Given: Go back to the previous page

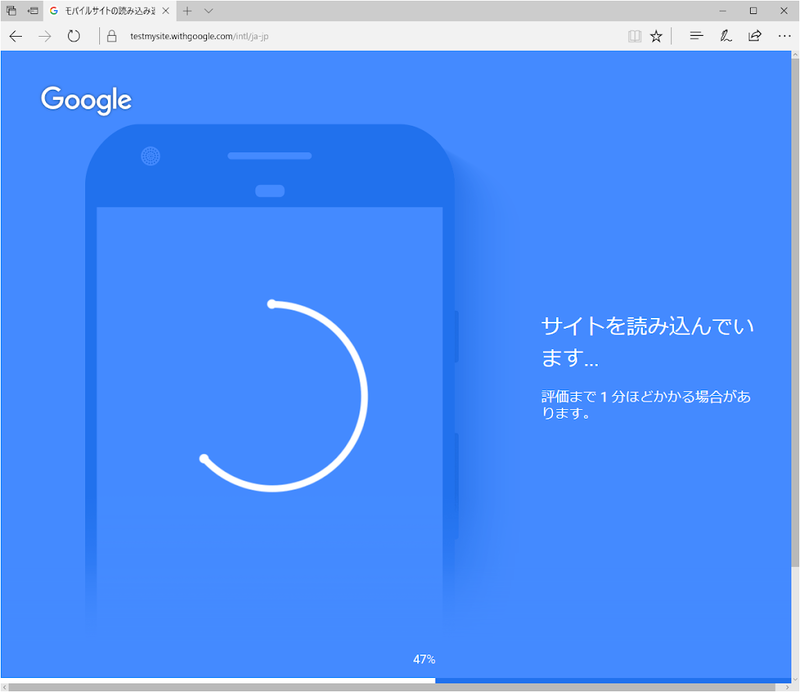Looking at the screenshot, I should (x=16, y=36).
